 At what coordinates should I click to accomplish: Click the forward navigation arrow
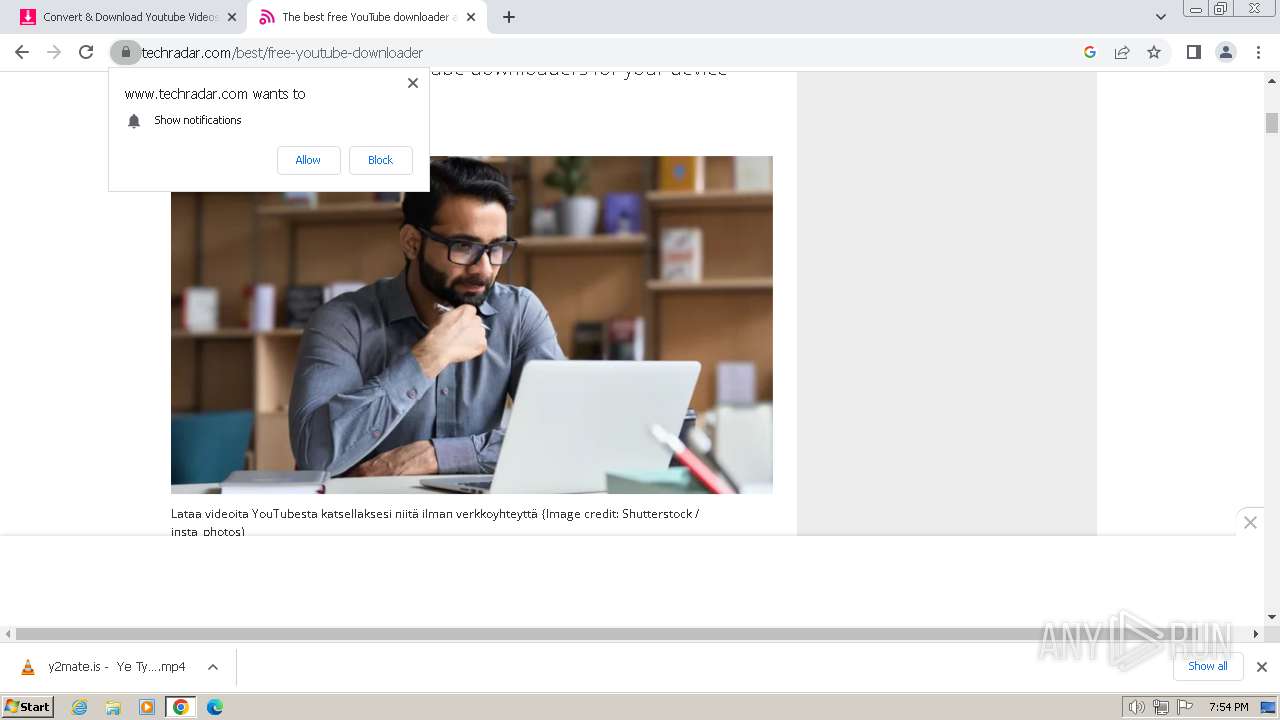tap(54, 52)
